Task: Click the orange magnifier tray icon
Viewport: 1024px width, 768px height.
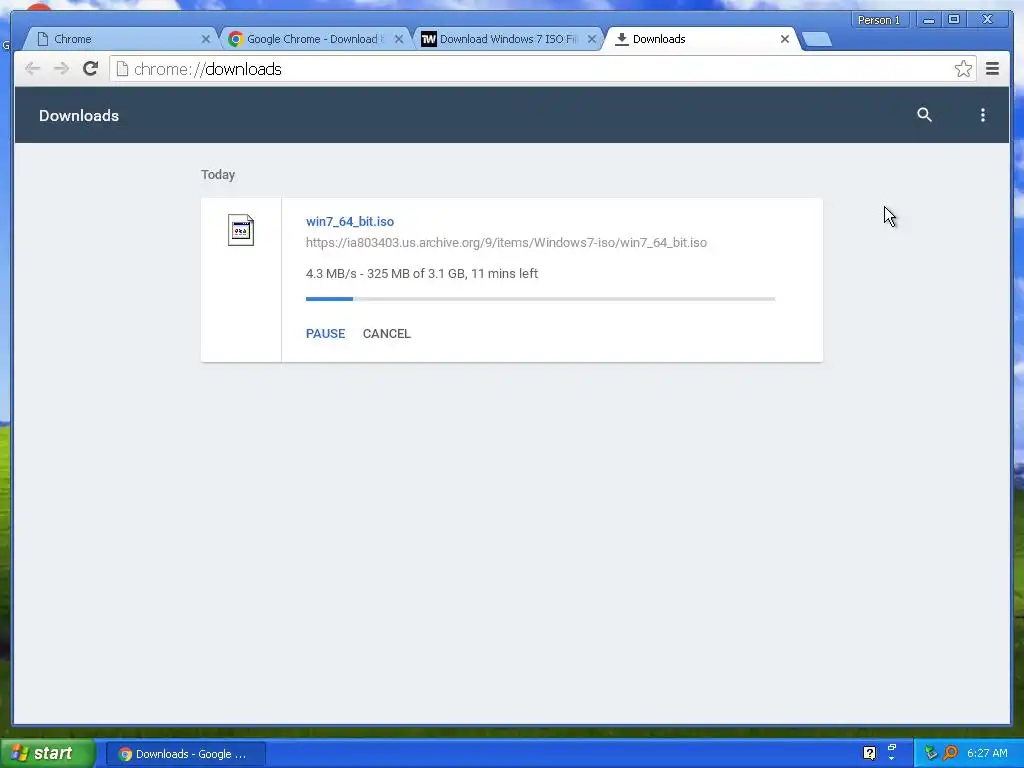Action: 950,753
